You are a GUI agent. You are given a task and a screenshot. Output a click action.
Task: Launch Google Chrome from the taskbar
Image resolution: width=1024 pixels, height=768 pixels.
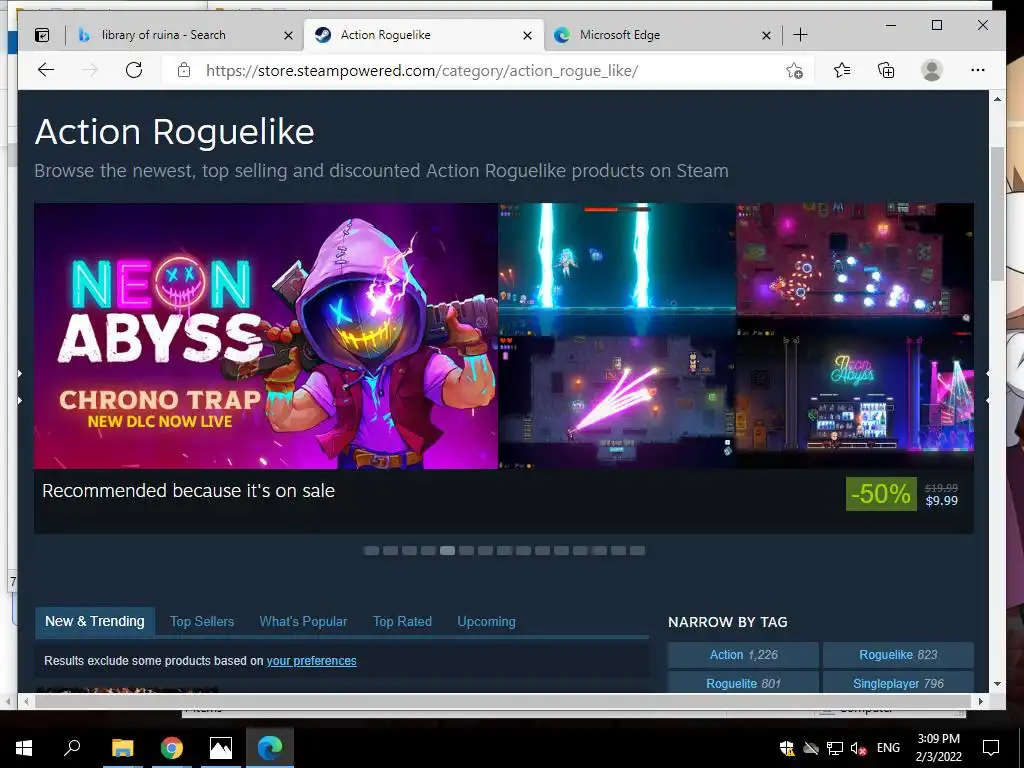[172, 748]
